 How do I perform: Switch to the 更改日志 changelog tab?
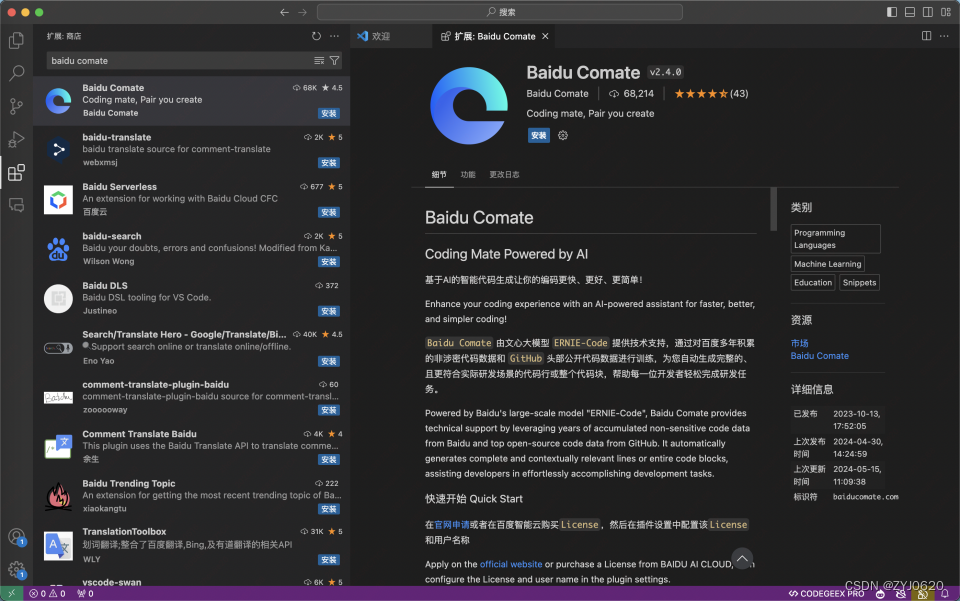tap(504, 174)
